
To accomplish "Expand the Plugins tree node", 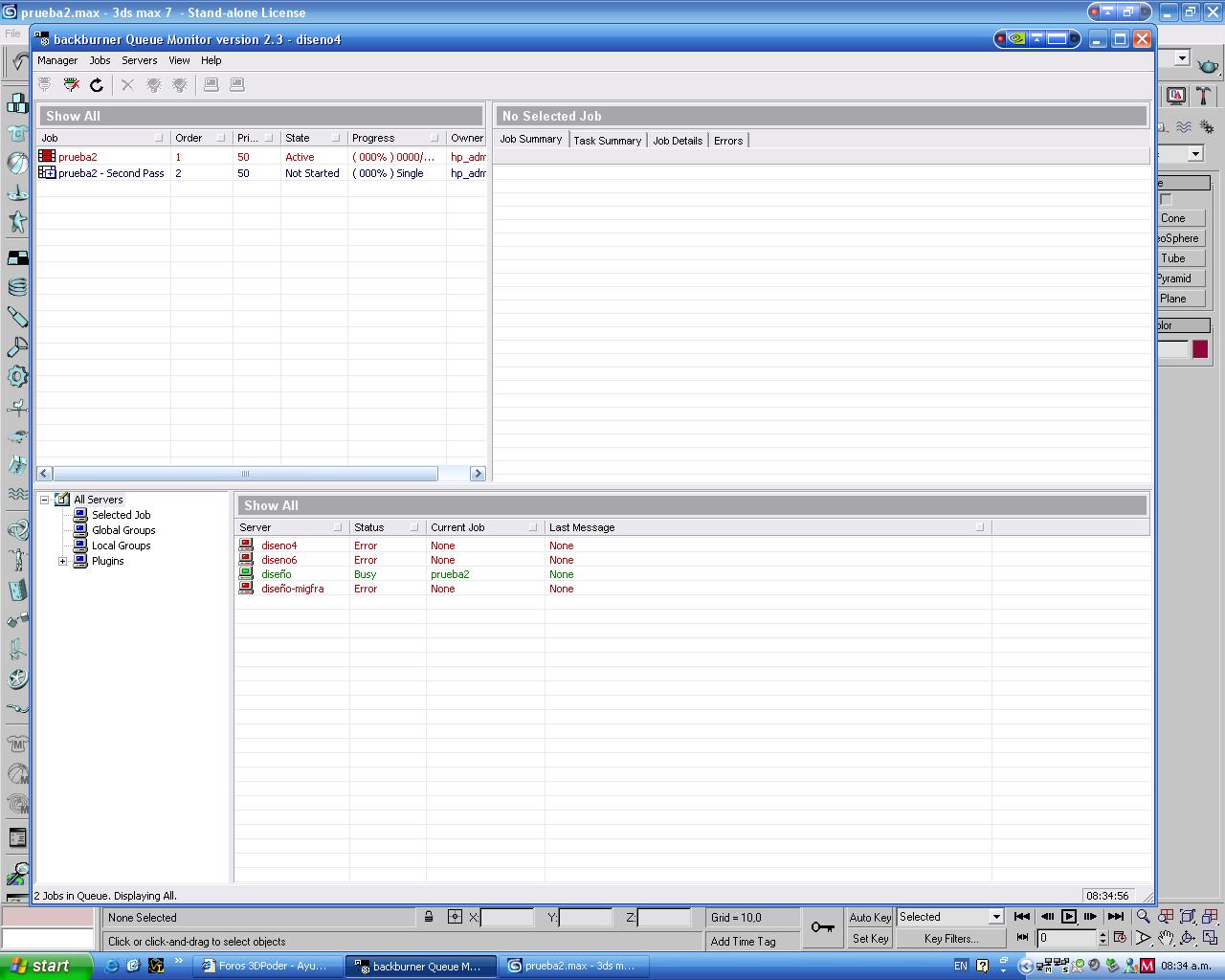I will 62,561.
